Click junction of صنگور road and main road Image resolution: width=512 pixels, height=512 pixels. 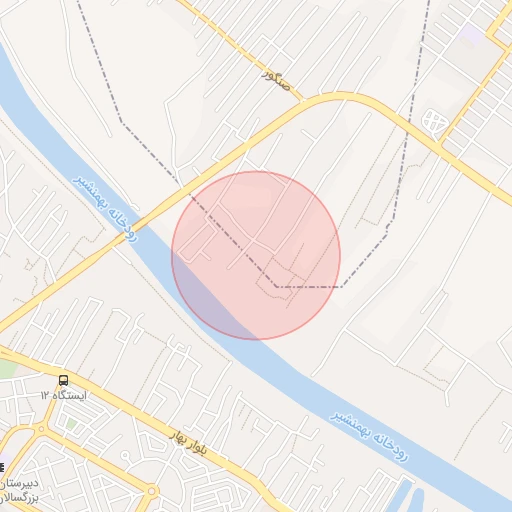coord(303,100)
